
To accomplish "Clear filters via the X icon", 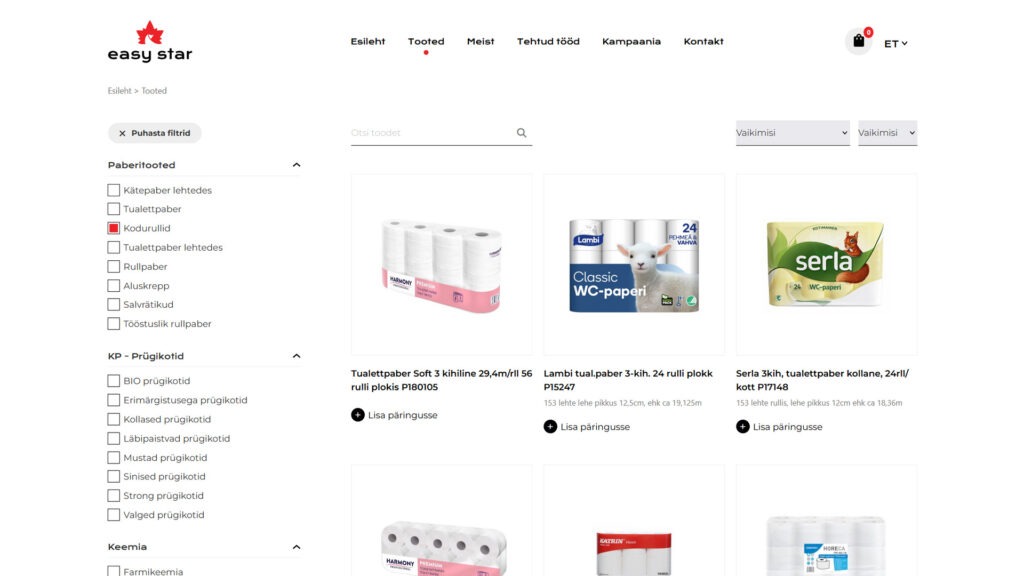I will pos(122,133).
